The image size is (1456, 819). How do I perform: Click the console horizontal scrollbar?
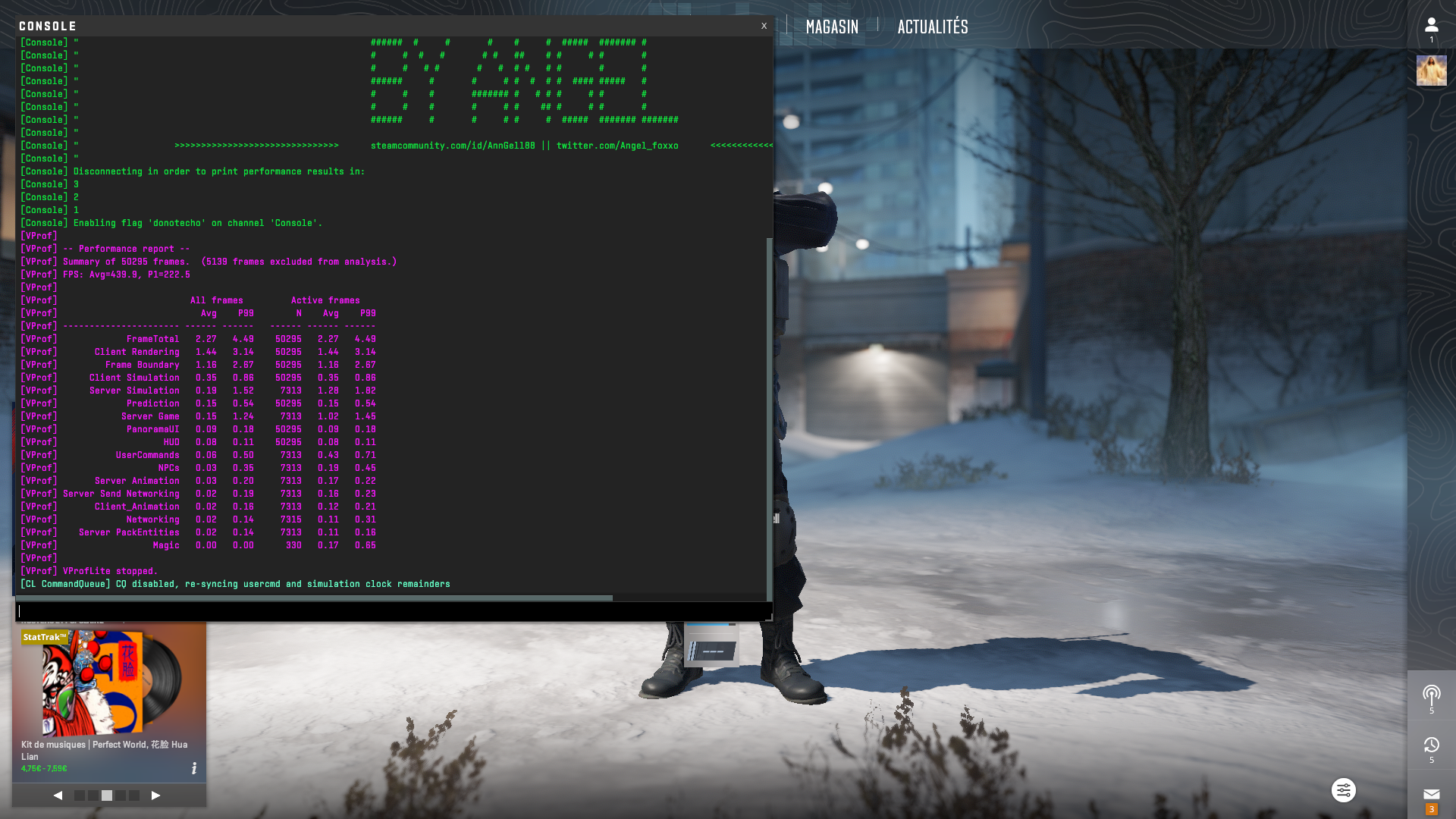pyautogui.click(x=314, y=598)
